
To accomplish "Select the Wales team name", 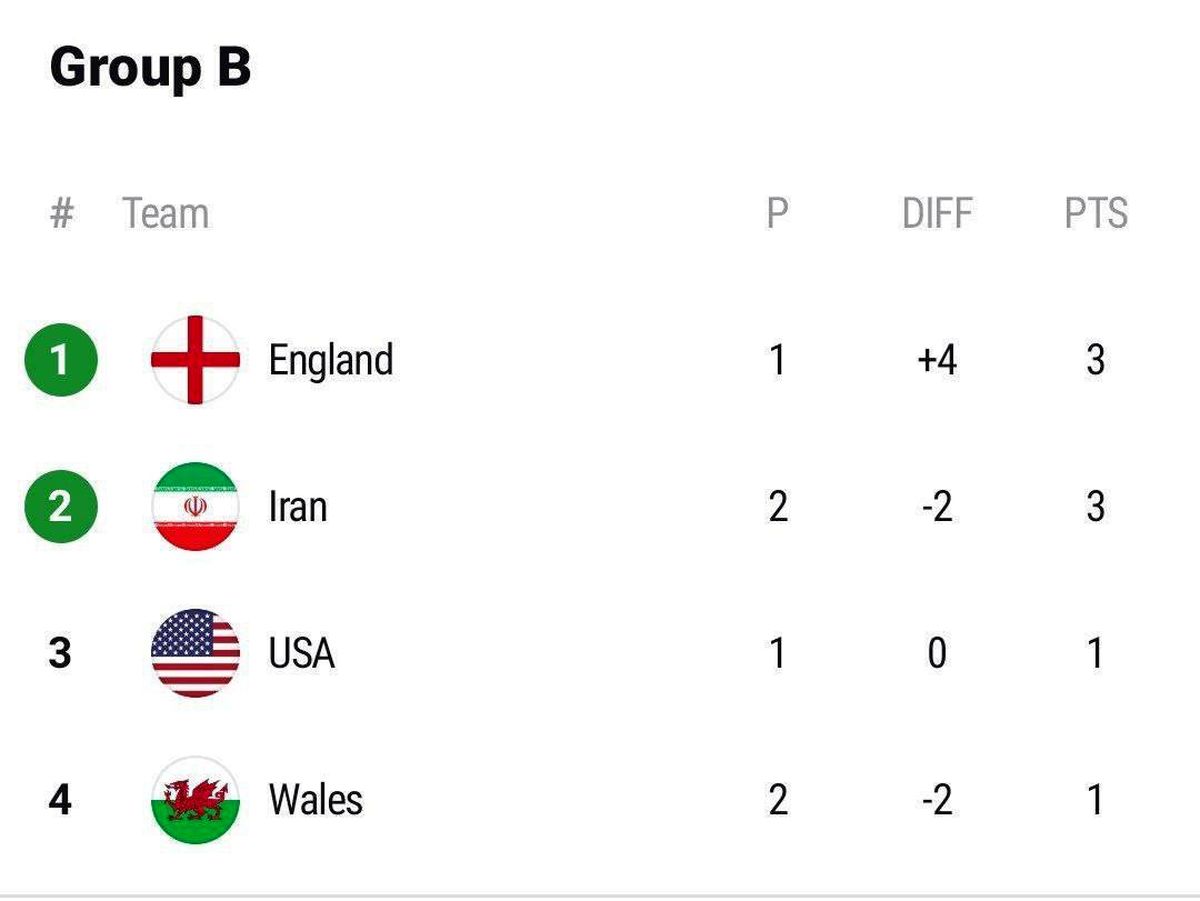I will click(x=316, y=800).
